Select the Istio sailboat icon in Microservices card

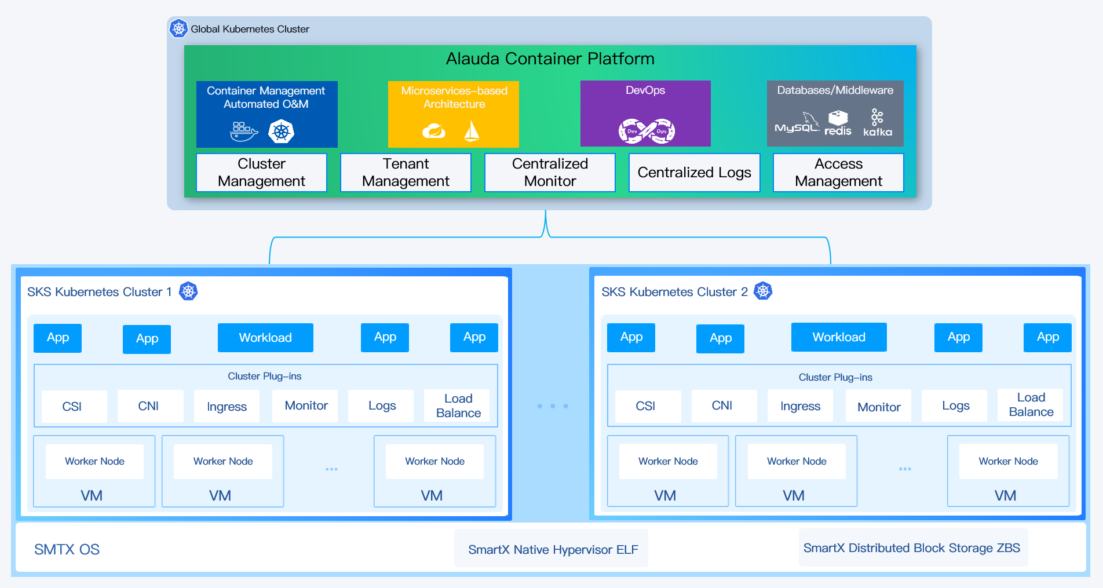pyautogui.click(x=472, y=130)
